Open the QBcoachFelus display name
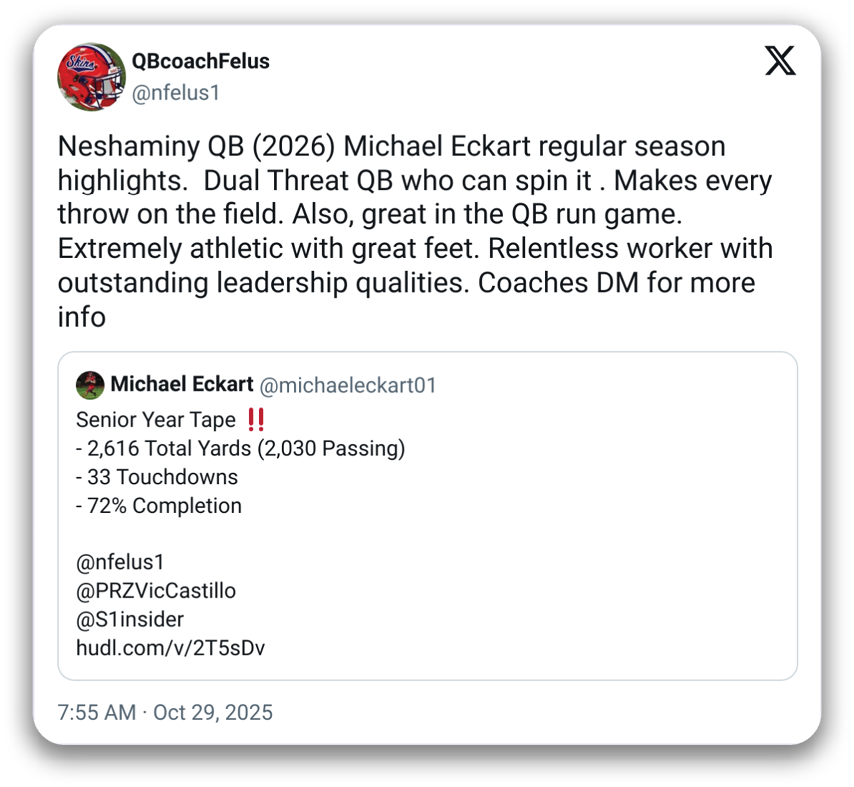 [200, 61]
